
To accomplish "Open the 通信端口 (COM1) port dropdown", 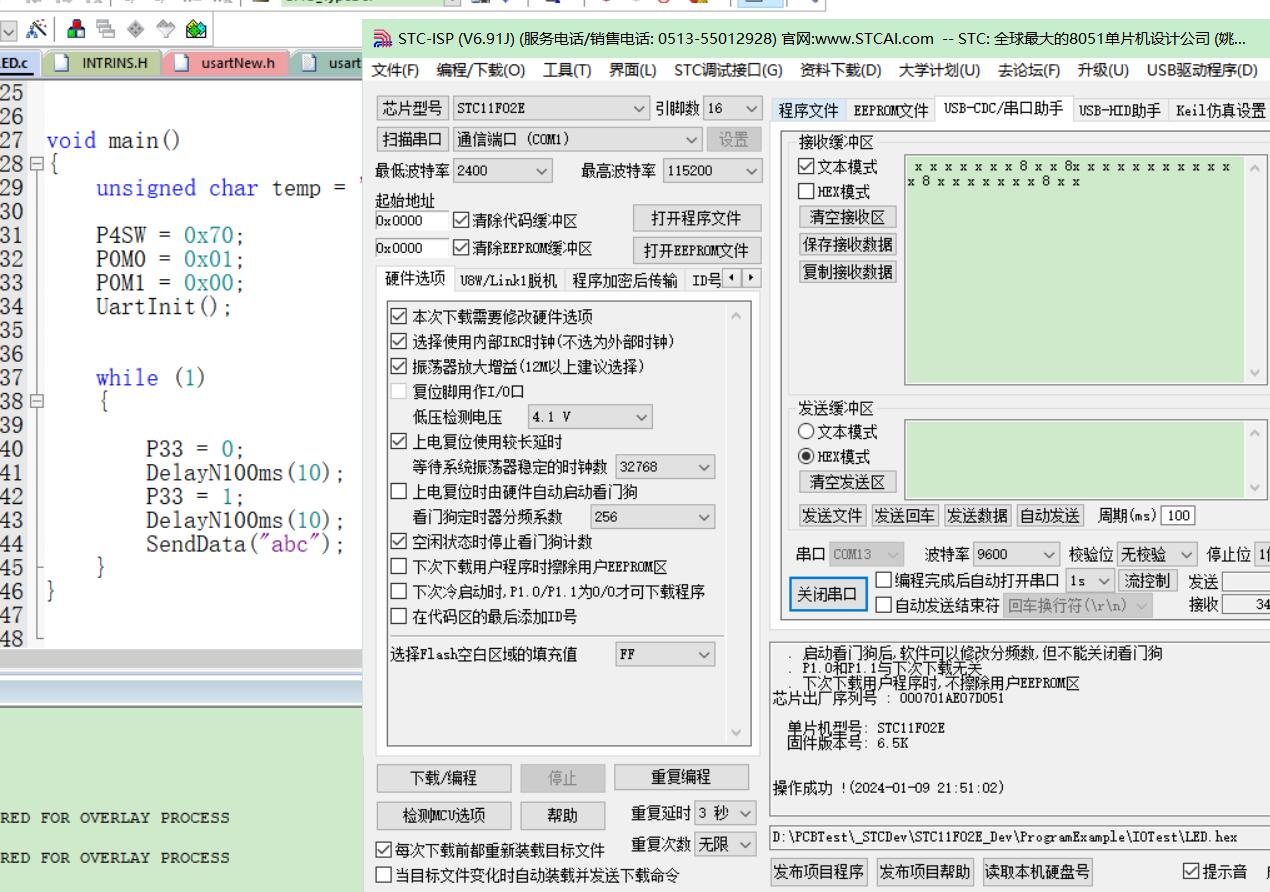I will [x=578, y=140].
